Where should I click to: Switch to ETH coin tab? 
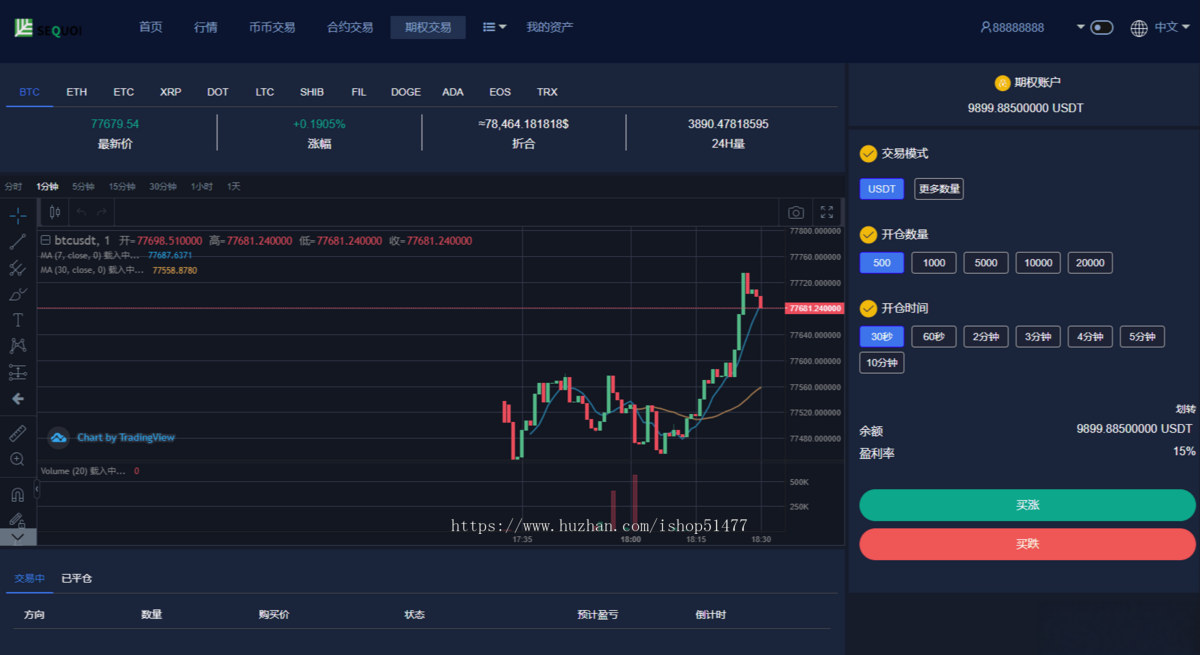(77, 92)
